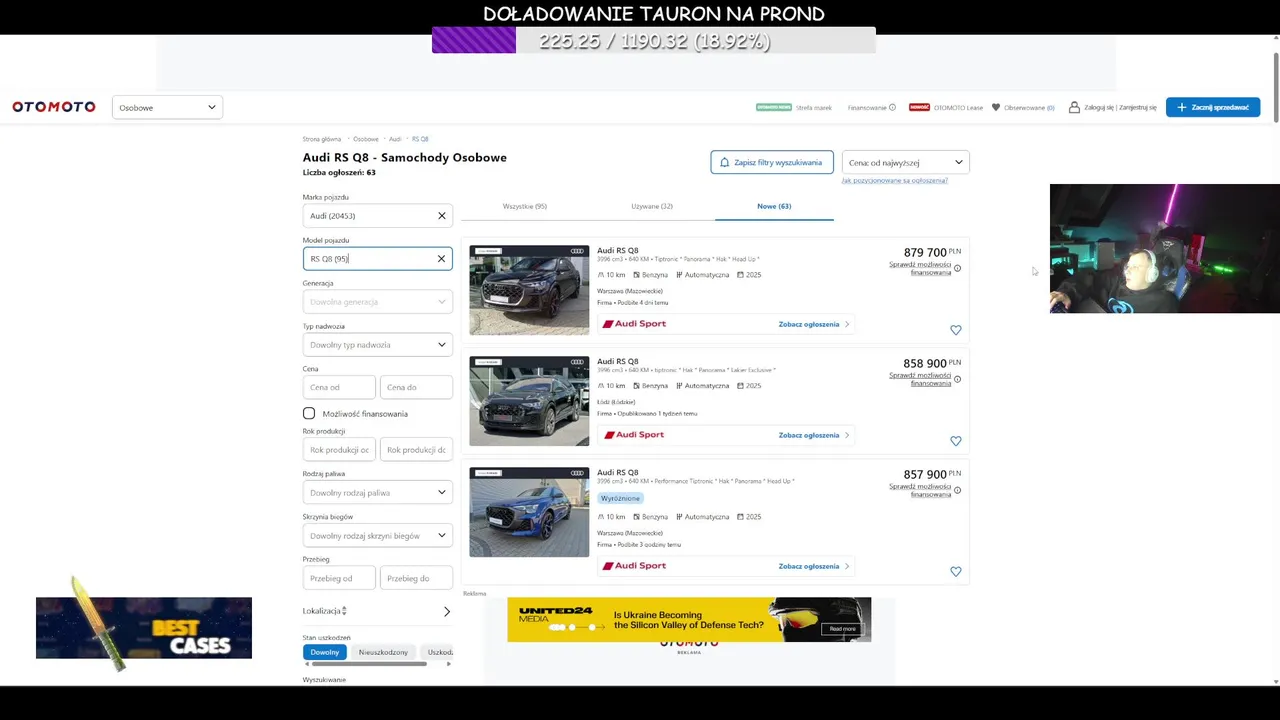Open the Dowolny typ nadwozia dropdown

coord(377,345)
